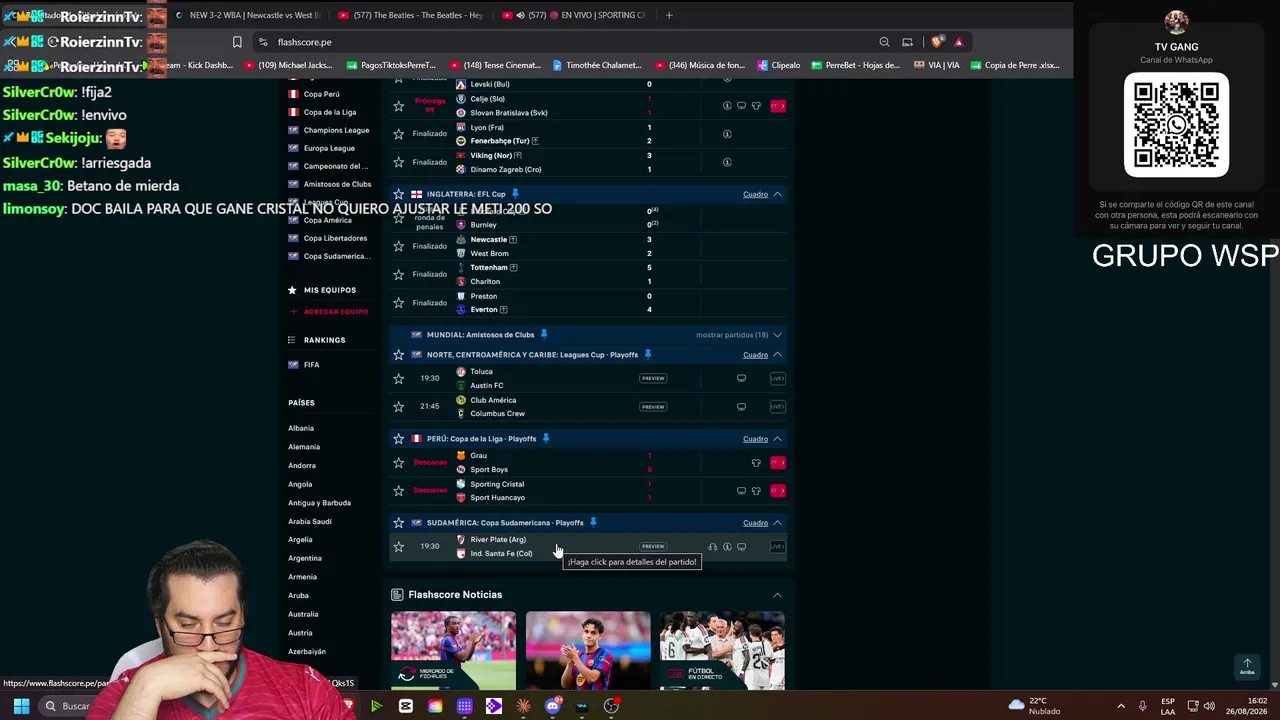Select Argentina in countries list
The height and width of the screenshot is (720, 1280).
[x=305, y=558]
